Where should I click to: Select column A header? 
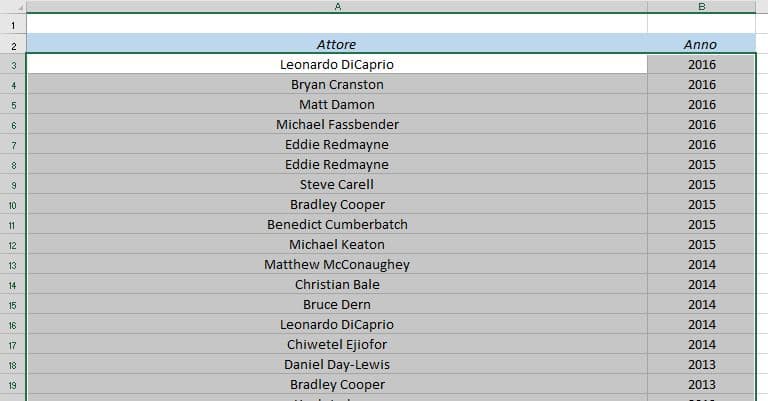(x=337, y=6)
